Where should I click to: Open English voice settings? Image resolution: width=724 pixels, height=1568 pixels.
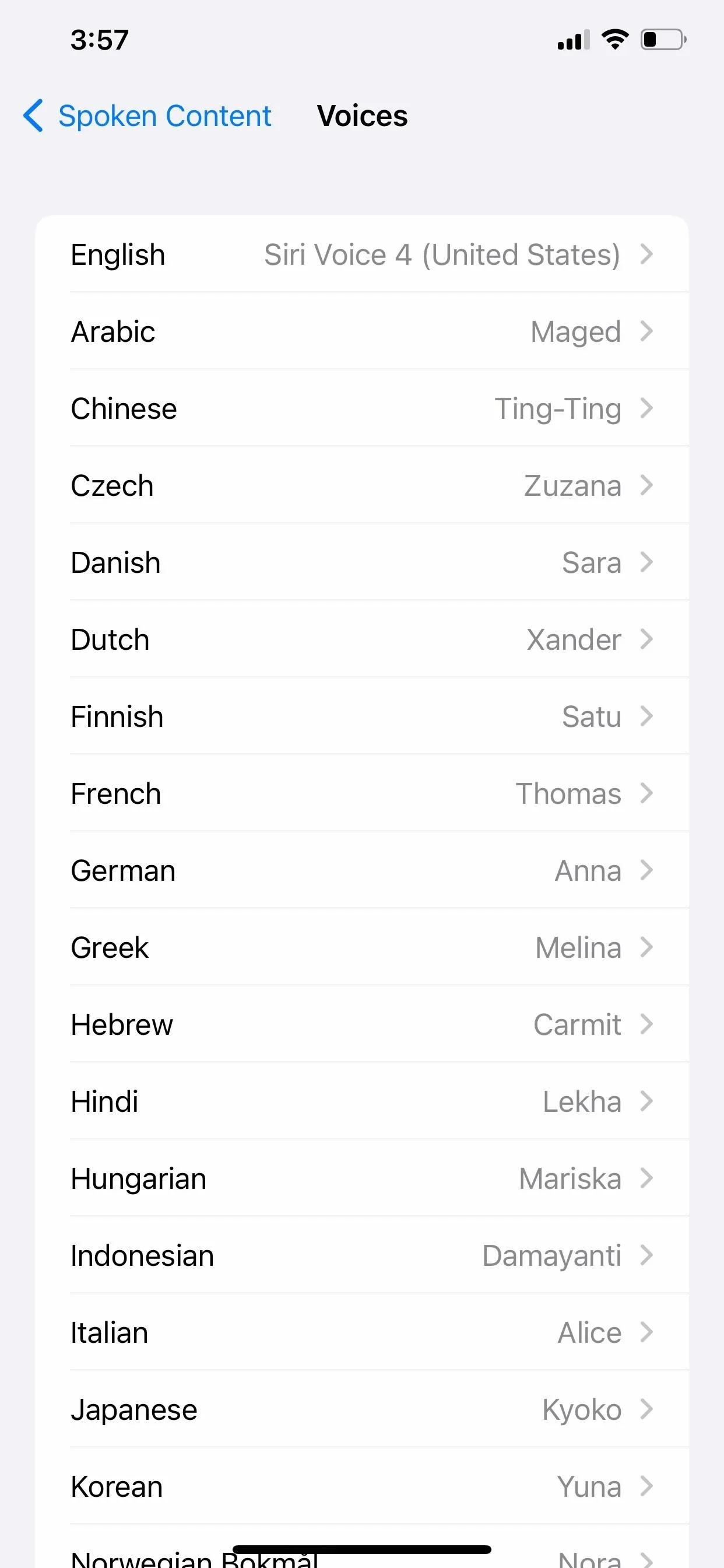point(362,254)
